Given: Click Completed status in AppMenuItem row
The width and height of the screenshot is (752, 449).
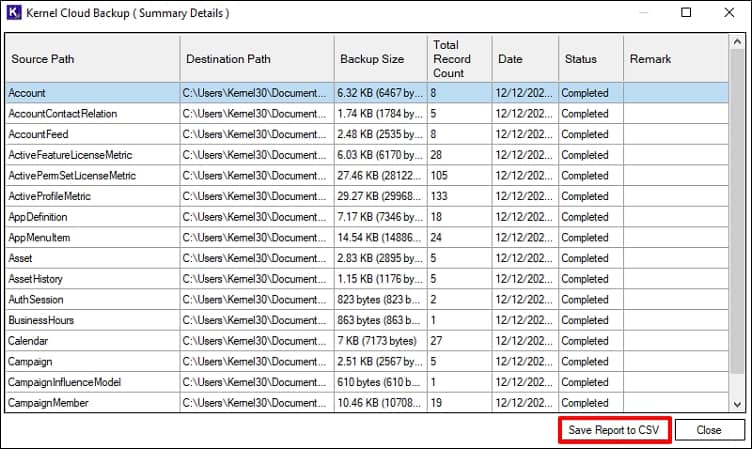Looking at the screenshot, I should [591, 237].
